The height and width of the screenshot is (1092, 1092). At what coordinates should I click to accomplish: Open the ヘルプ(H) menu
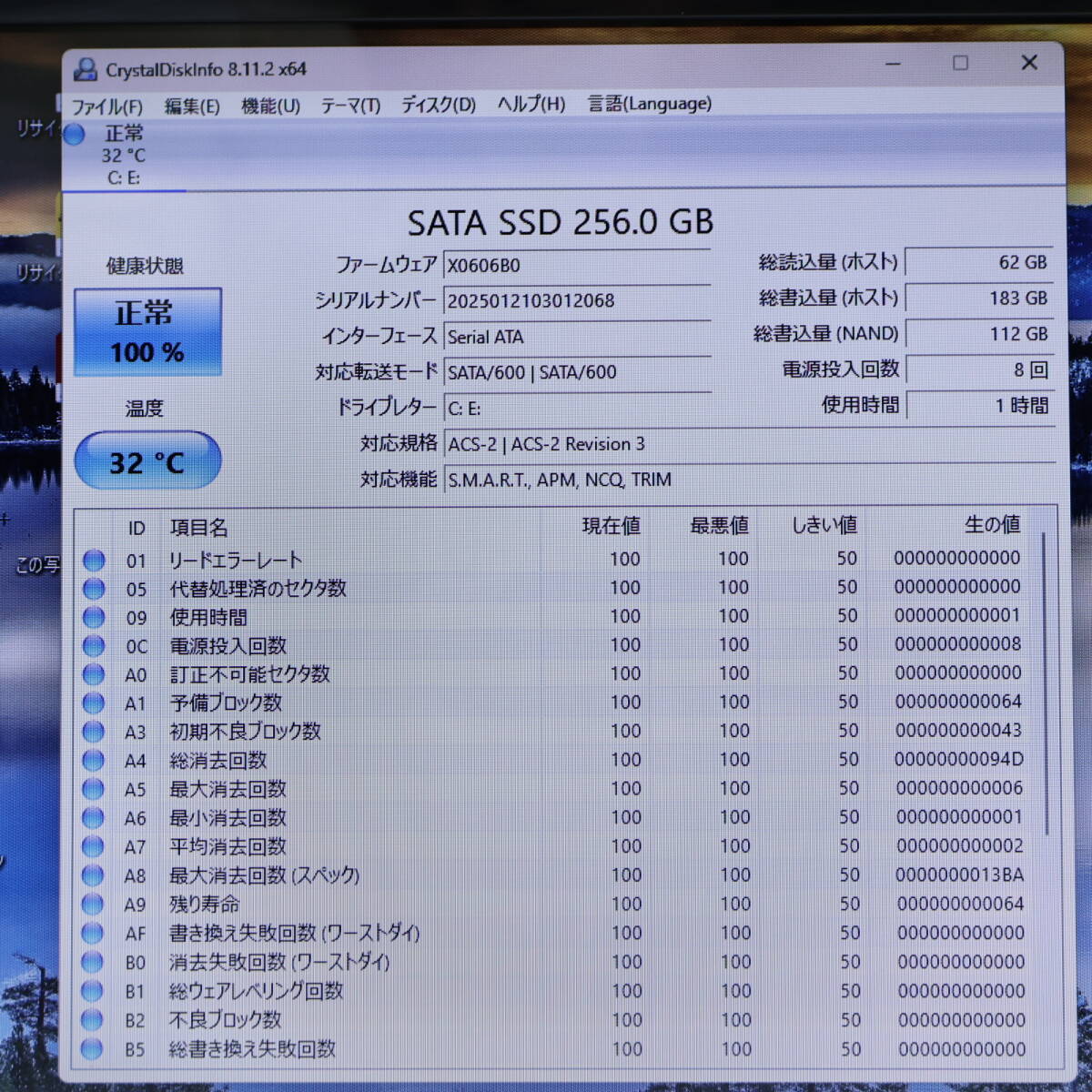531,104
